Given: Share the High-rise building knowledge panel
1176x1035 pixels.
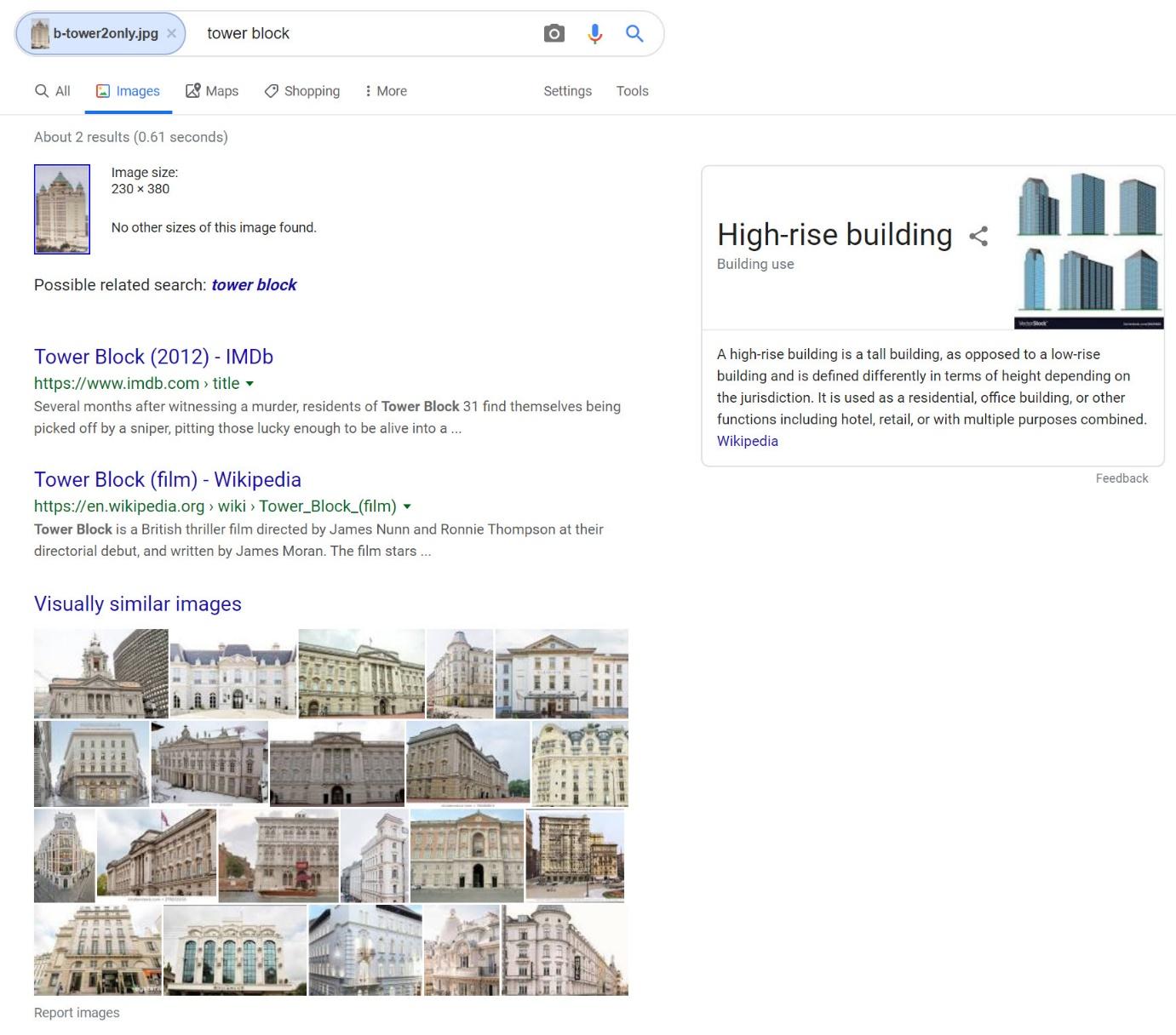Looking at the screenshot, I should tap(978, 236).
